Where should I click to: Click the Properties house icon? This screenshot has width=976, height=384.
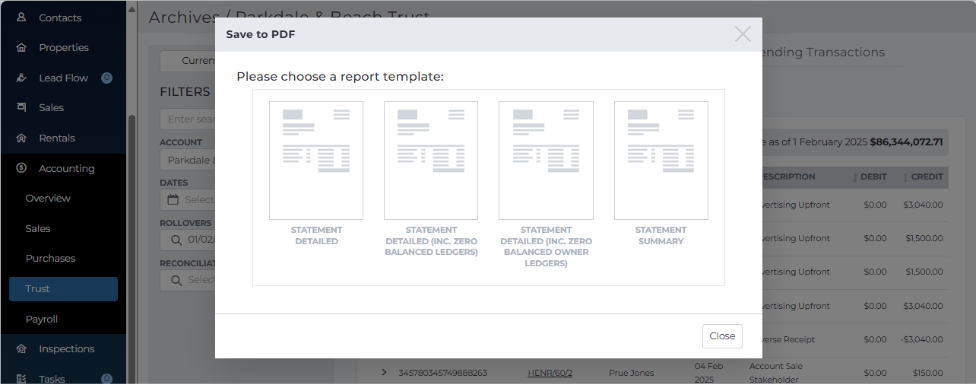21,47
